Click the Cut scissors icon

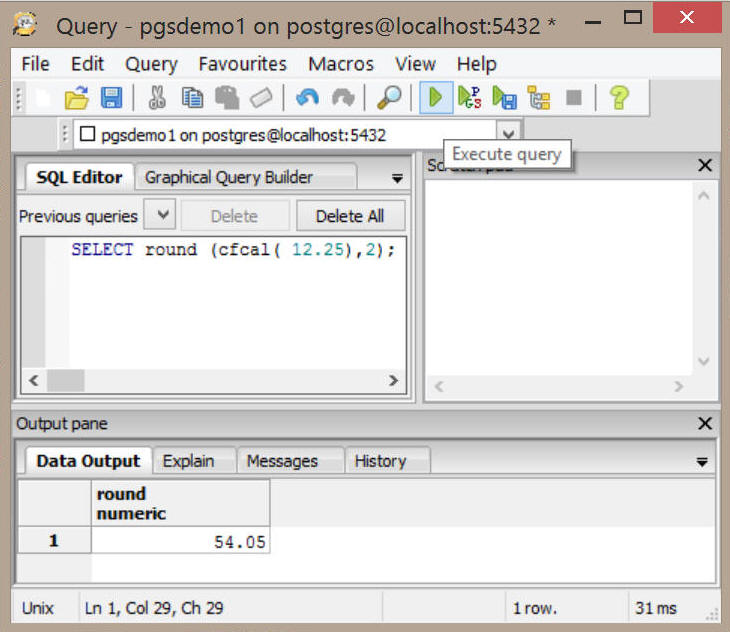158,98
